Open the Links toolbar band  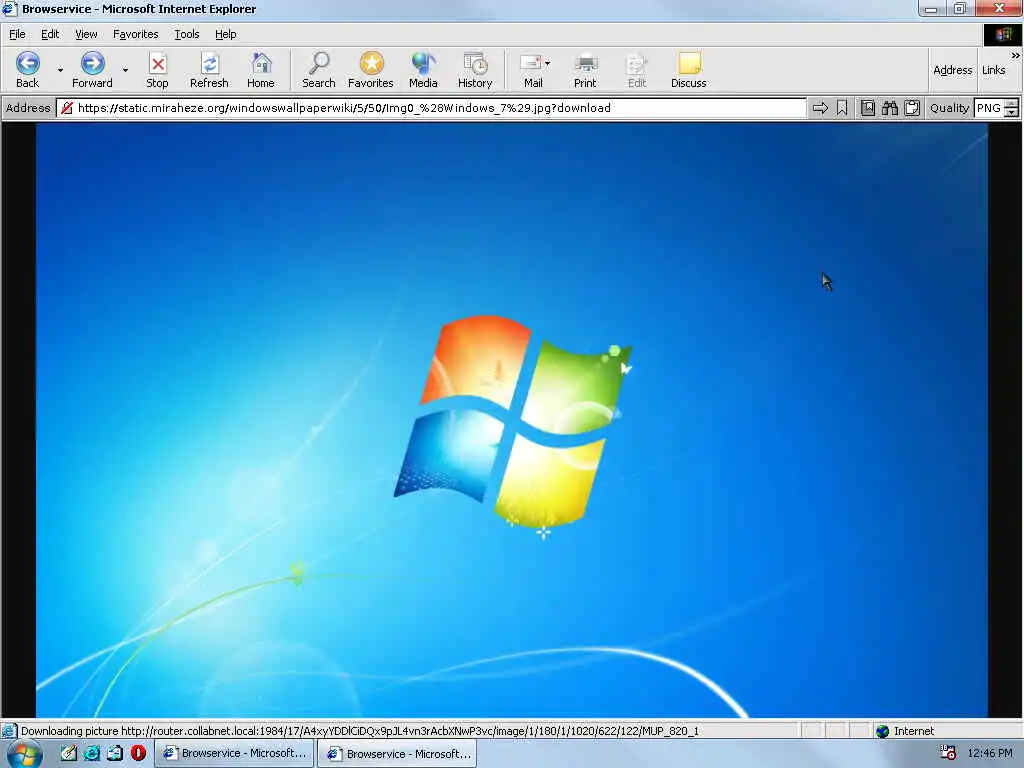point(993,70)
